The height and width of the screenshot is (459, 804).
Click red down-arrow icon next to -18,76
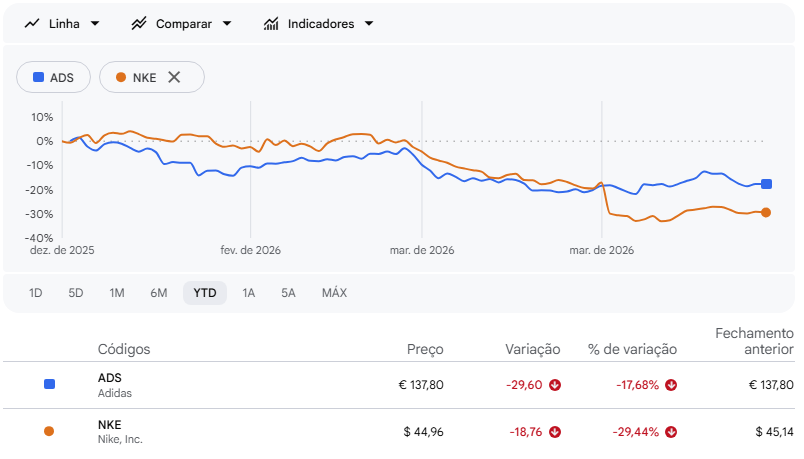pyautogui.click(x=555, y=432)
